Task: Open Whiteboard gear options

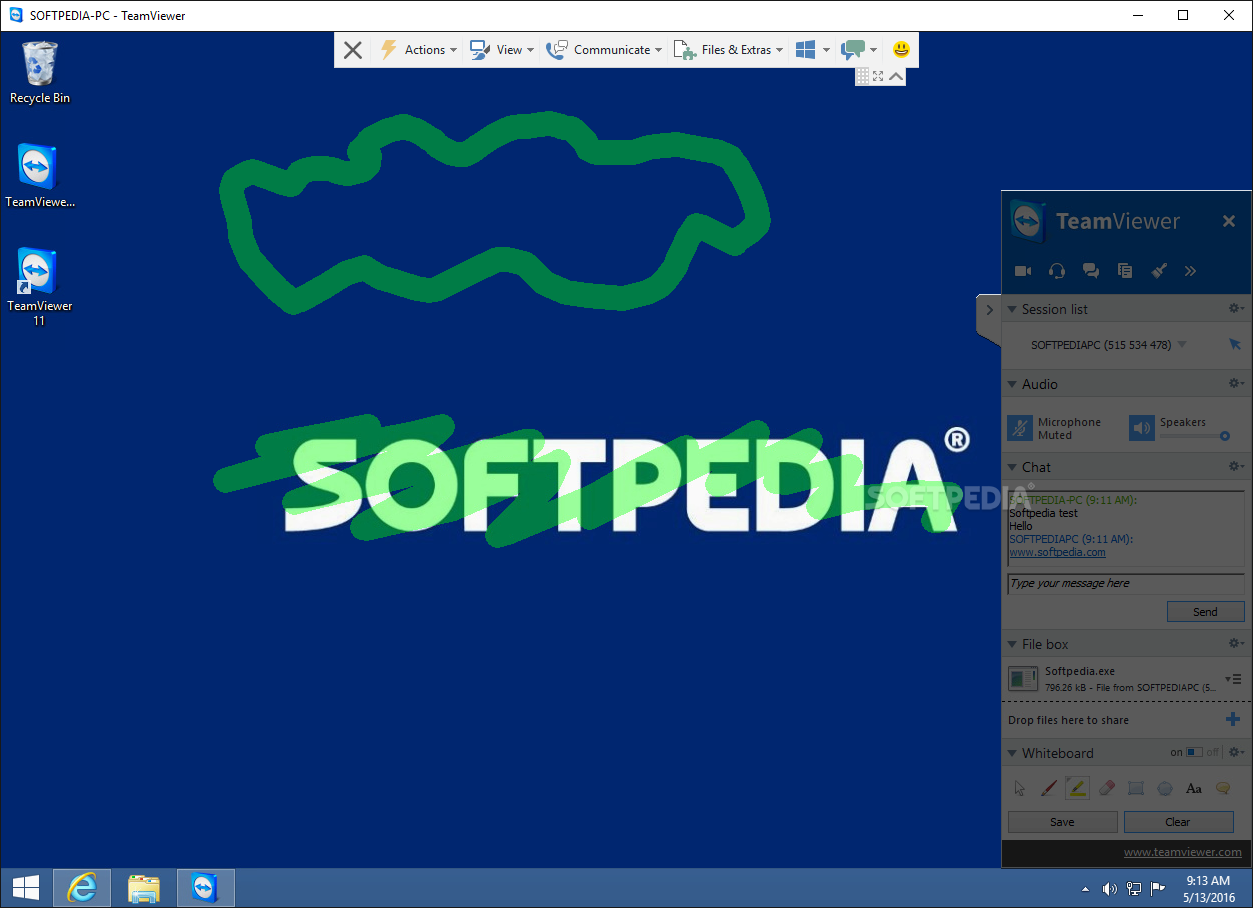Action: 1236,753
